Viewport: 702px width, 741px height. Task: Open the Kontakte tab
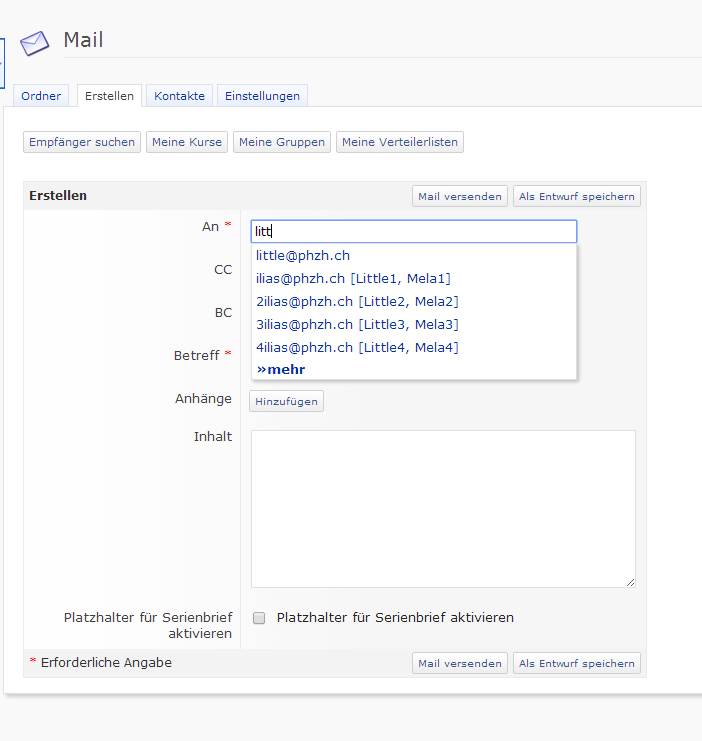179,96
